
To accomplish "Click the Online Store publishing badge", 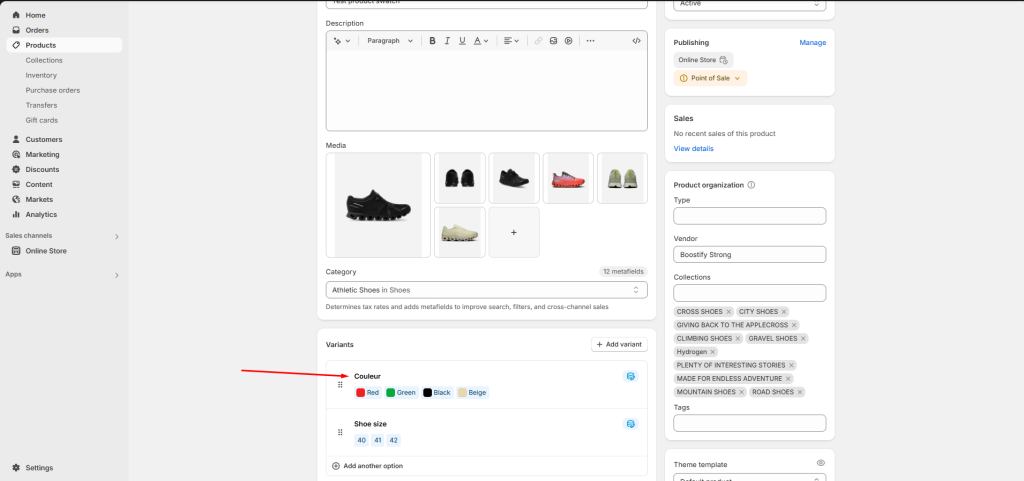I will [703, 59].
